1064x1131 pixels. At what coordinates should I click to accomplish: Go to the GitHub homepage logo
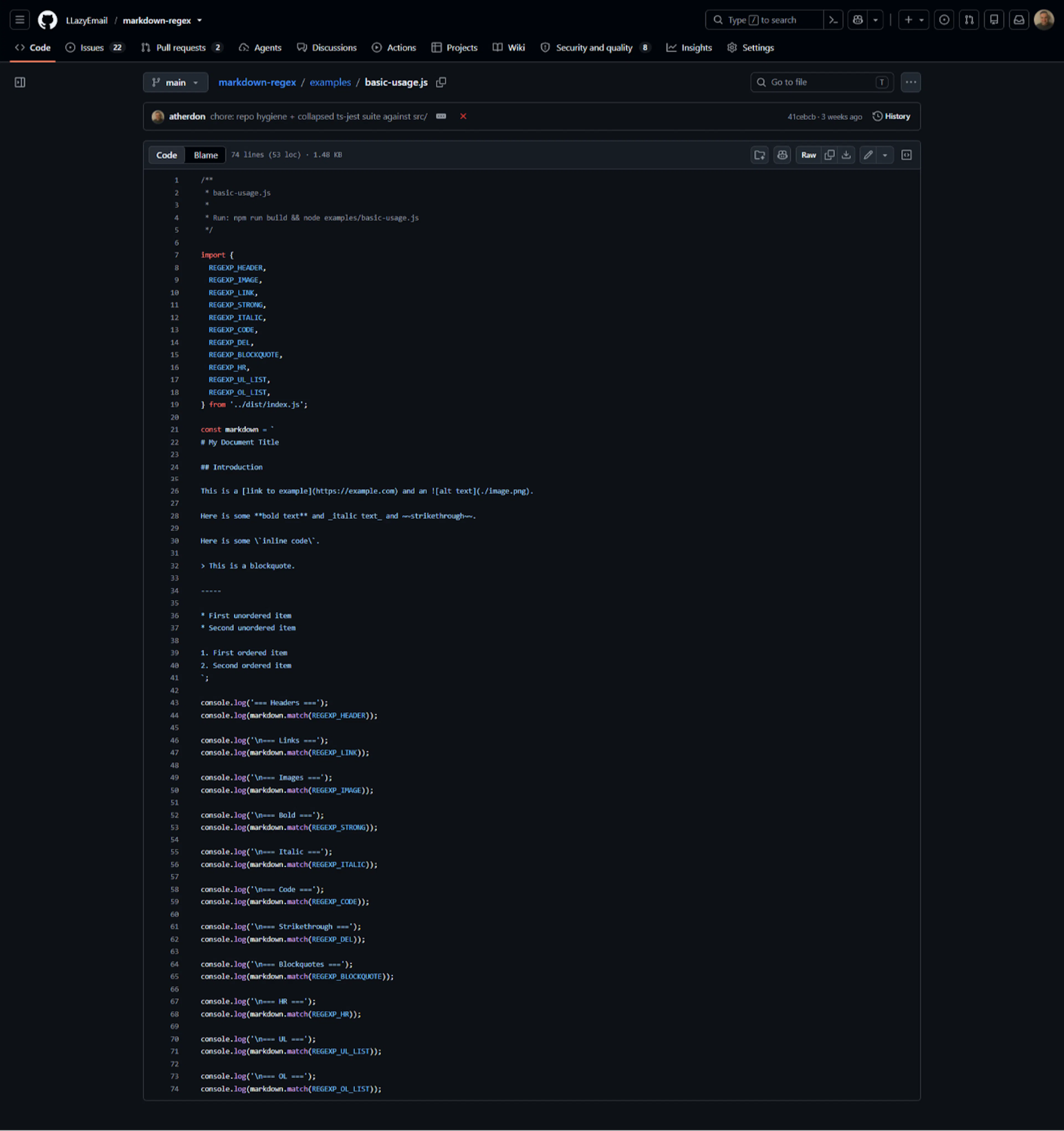click(47, 20)
